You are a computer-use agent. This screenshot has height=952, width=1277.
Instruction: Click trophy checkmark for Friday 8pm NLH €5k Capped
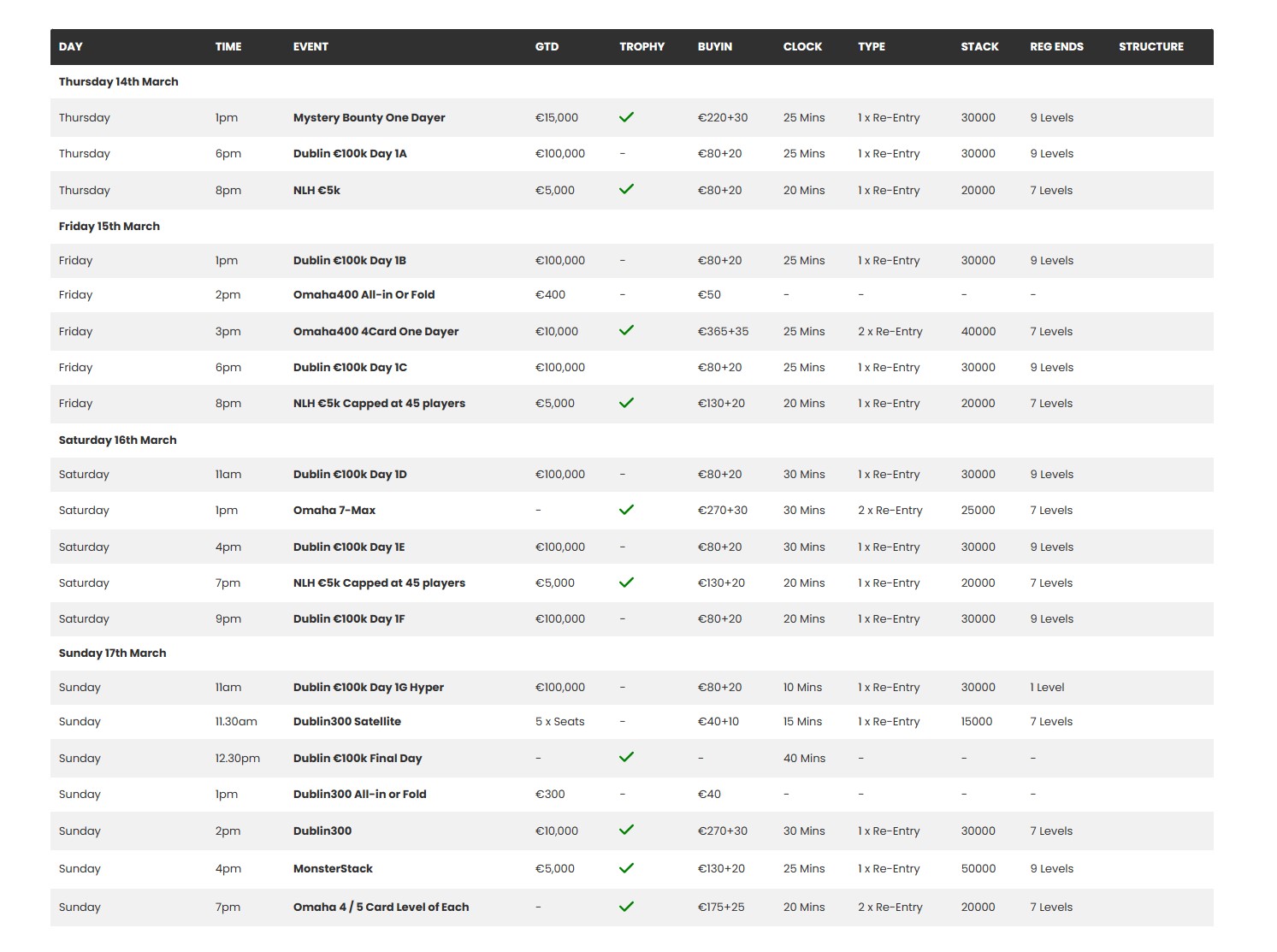(x=626, y=403)
